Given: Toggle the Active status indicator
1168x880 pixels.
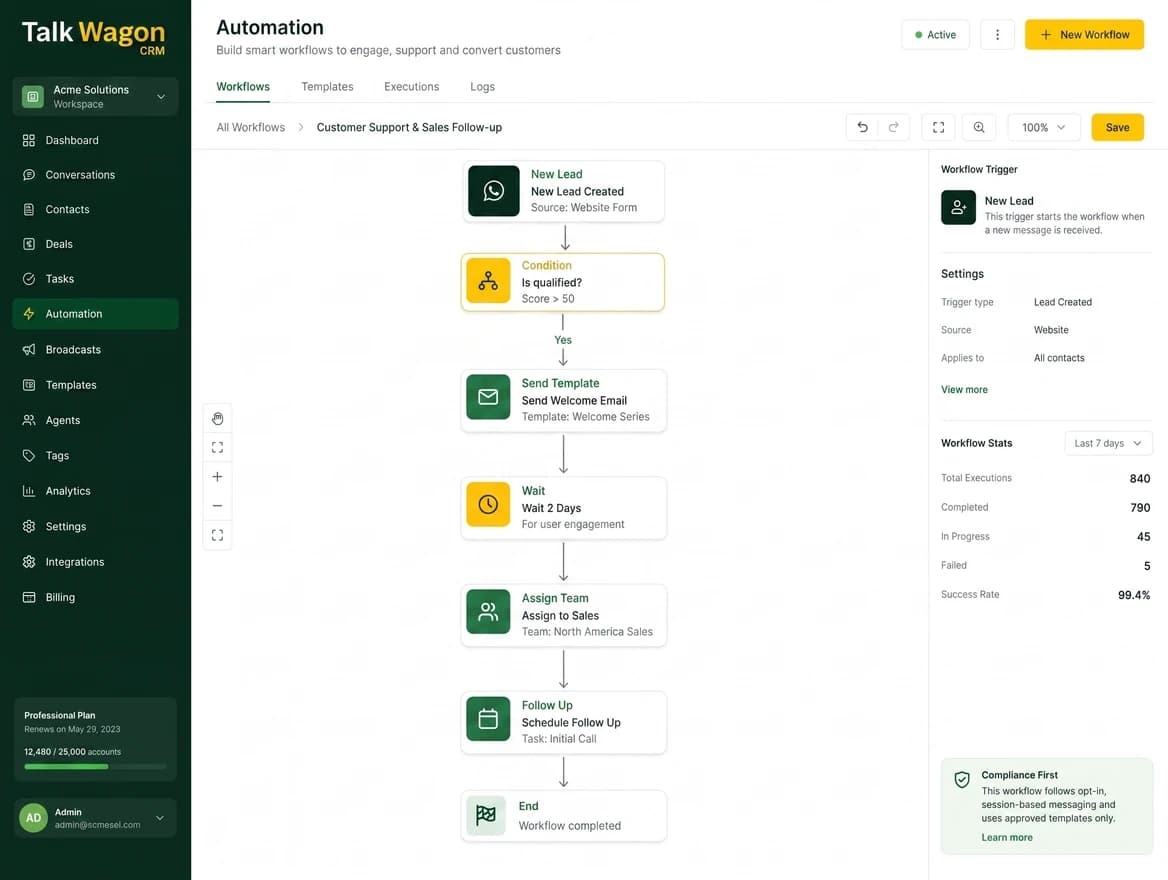Looking at the screenshot, I should [936, 35].
